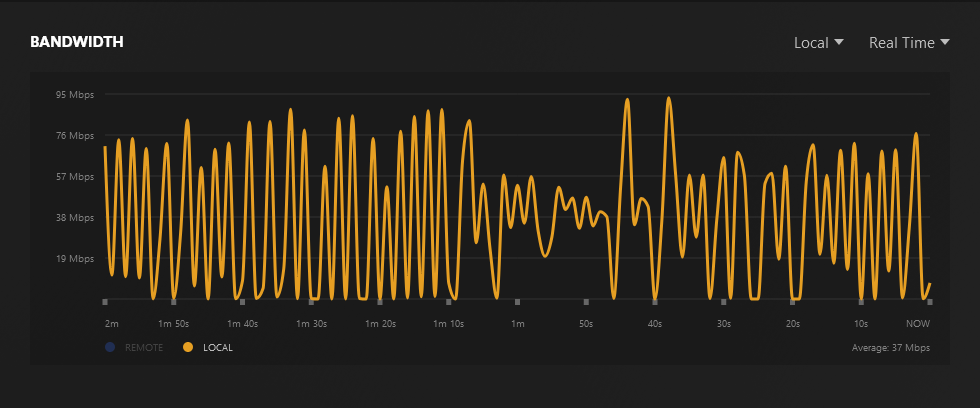Image resolution: width=980 pixels, height=408 pixels.
Task: Click the arrow next to Real Time
Action: tap(945, 42)
